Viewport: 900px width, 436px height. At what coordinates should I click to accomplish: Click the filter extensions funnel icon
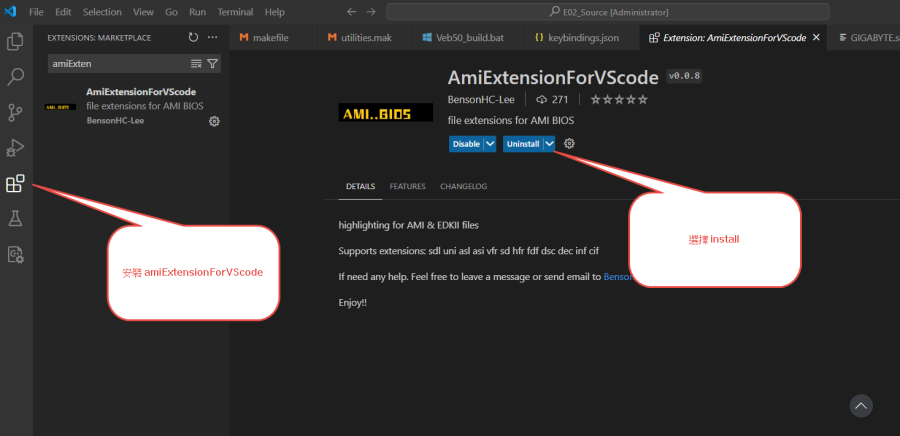pos(213,63)
